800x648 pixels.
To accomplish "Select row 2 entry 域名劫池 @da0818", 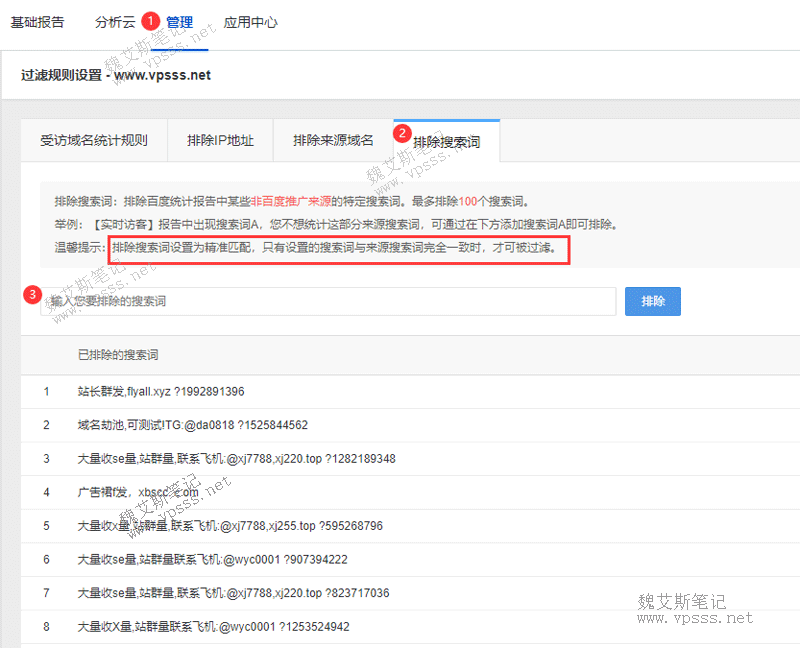I will [x=193, y=425].
